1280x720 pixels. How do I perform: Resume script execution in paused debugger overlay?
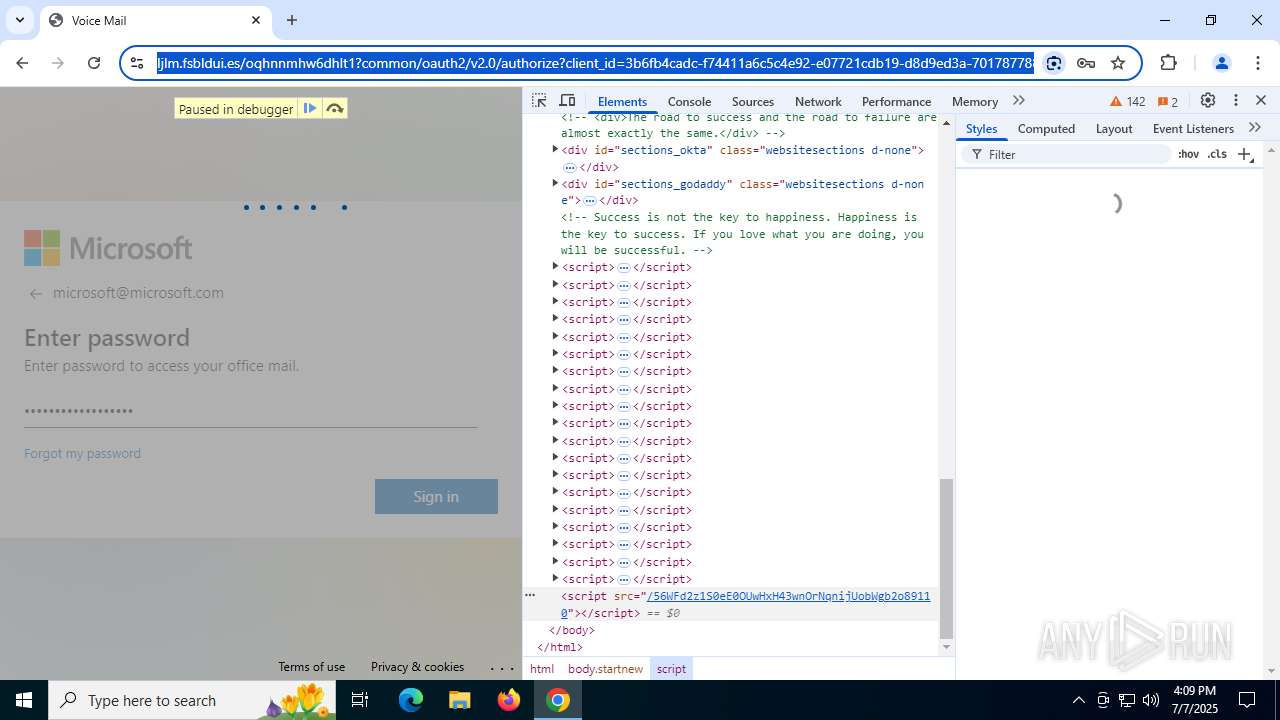pos(310,109)
